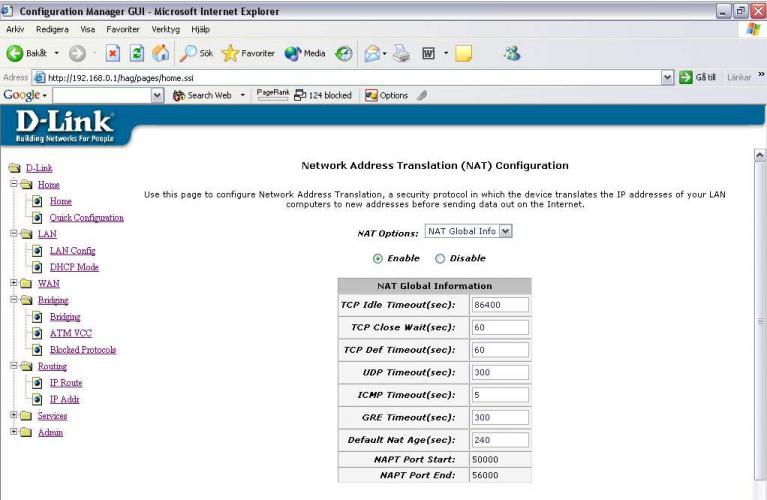Click the Print printer icon
The width and height of the screenshot is (767, 500).
(402, 53)
